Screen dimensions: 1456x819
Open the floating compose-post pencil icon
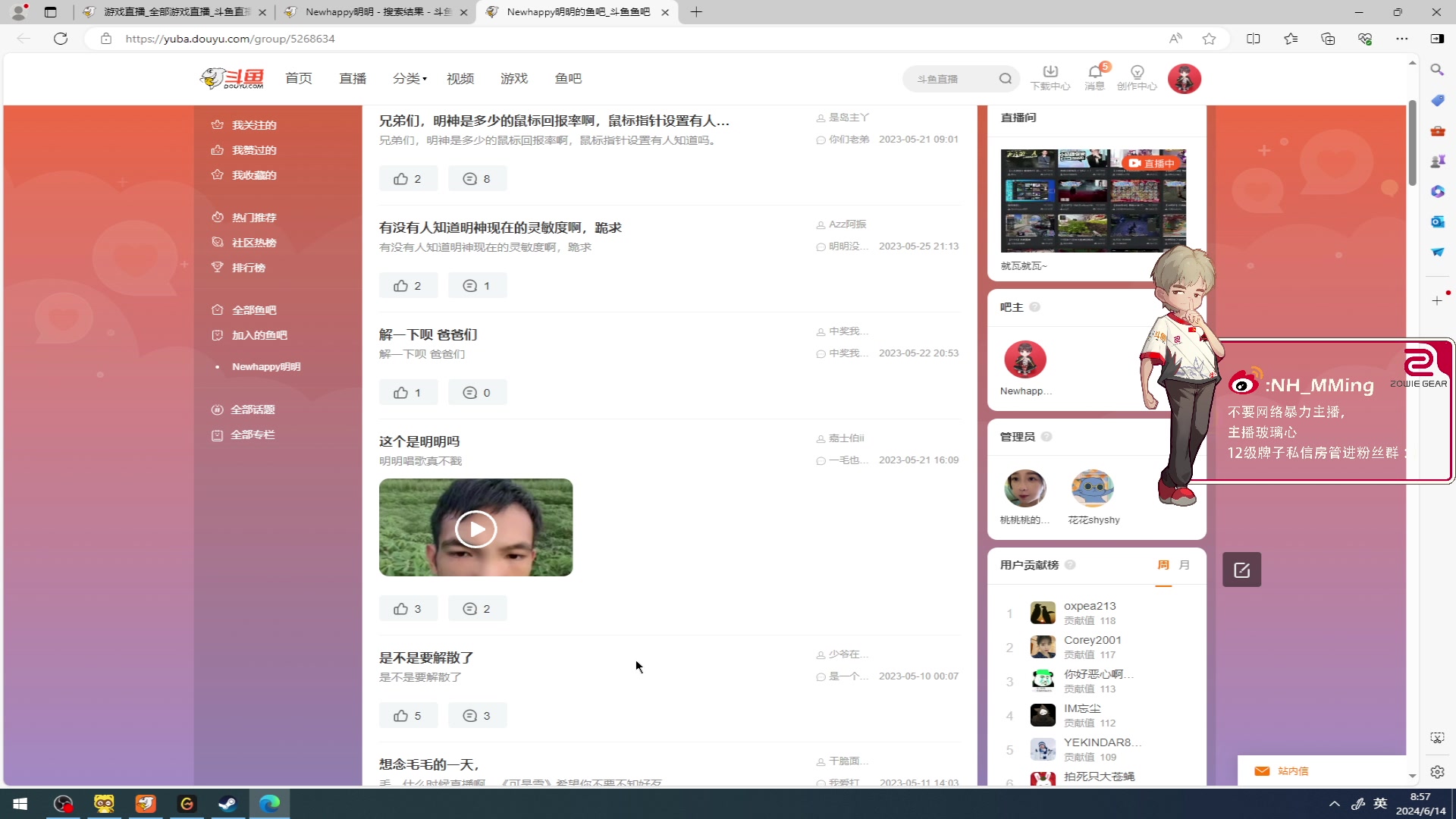1241,570
